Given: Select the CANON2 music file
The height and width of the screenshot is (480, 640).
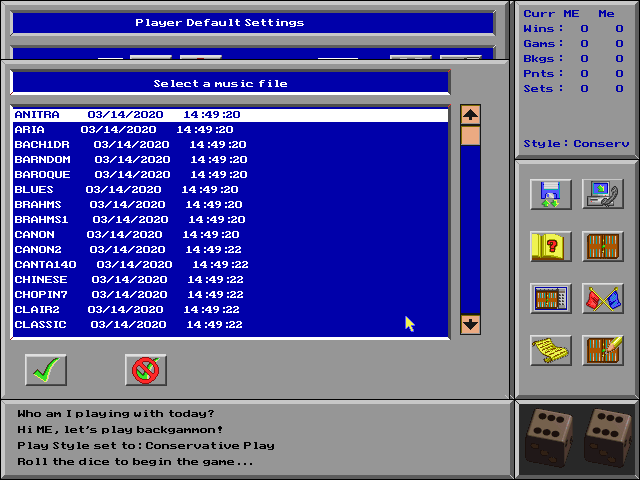Looking at the screenshot, I should coord(231,250).
